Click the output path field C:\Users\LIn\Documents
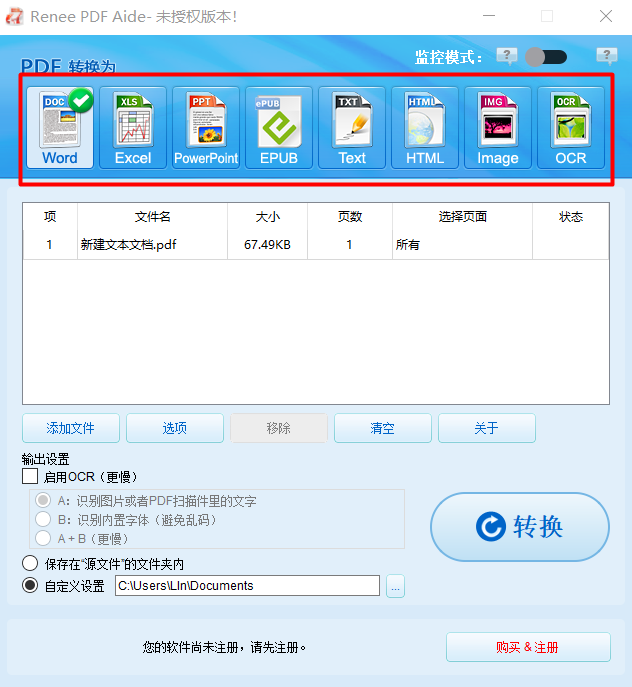Screen dimensions: 632x687 247,586
